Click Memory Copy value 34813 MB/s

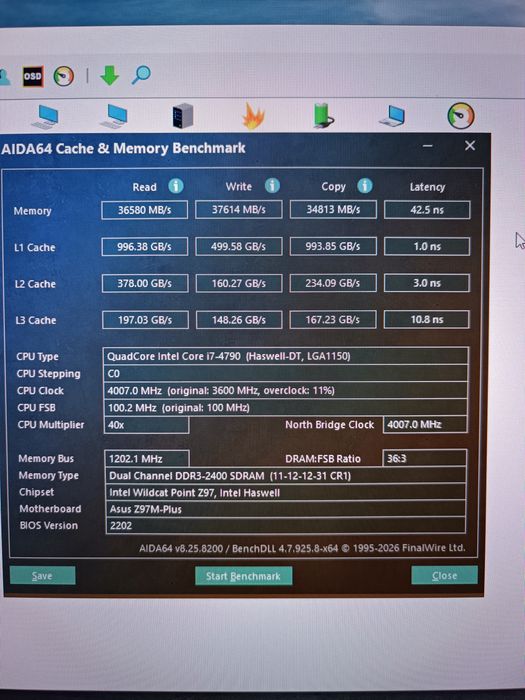click(x=333, y=209)
